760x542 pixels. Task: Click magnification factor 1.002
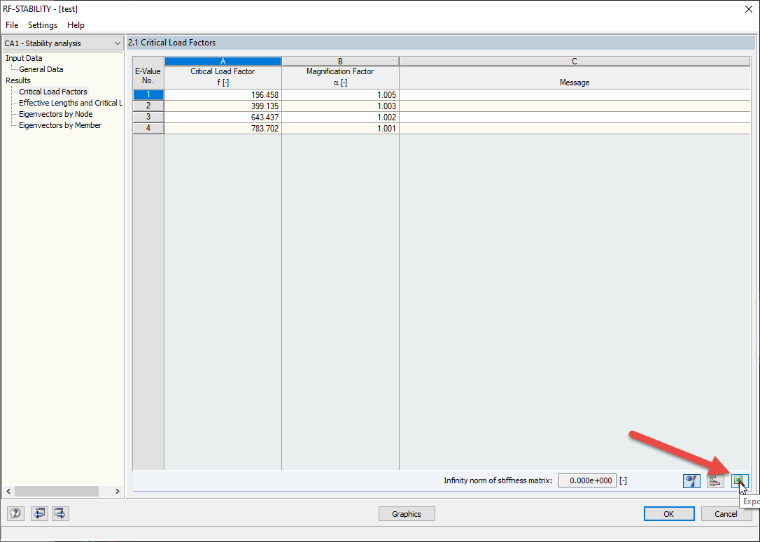340,117
